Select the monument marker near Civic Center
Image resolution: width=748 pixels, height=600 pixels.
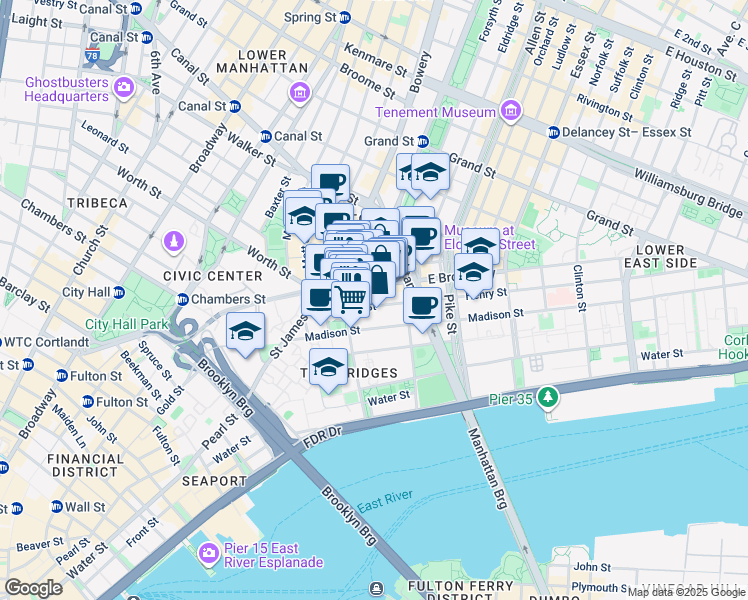(174, 242)
